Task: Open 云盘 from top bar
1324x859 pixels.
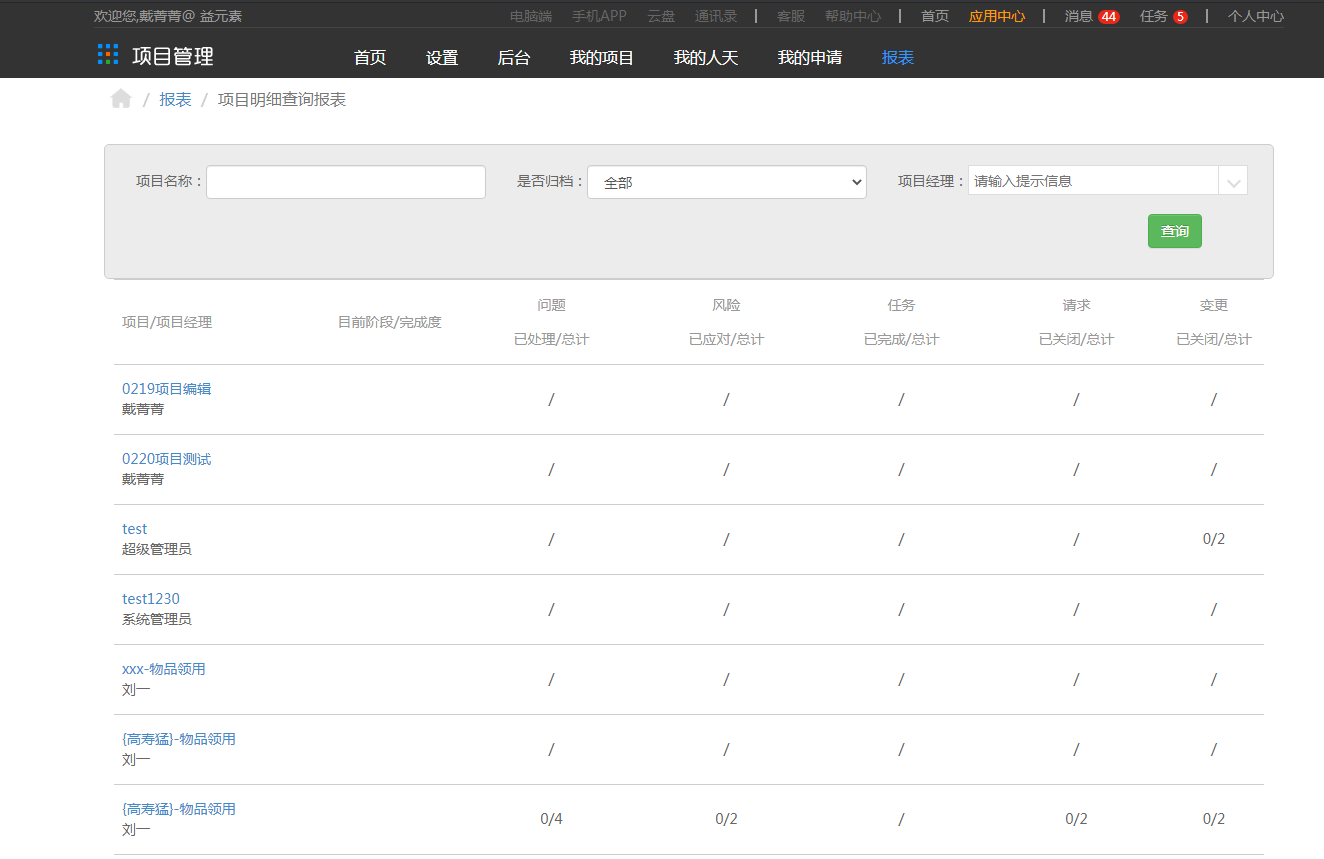Action: pyautogui.click(x=661, y=16)
